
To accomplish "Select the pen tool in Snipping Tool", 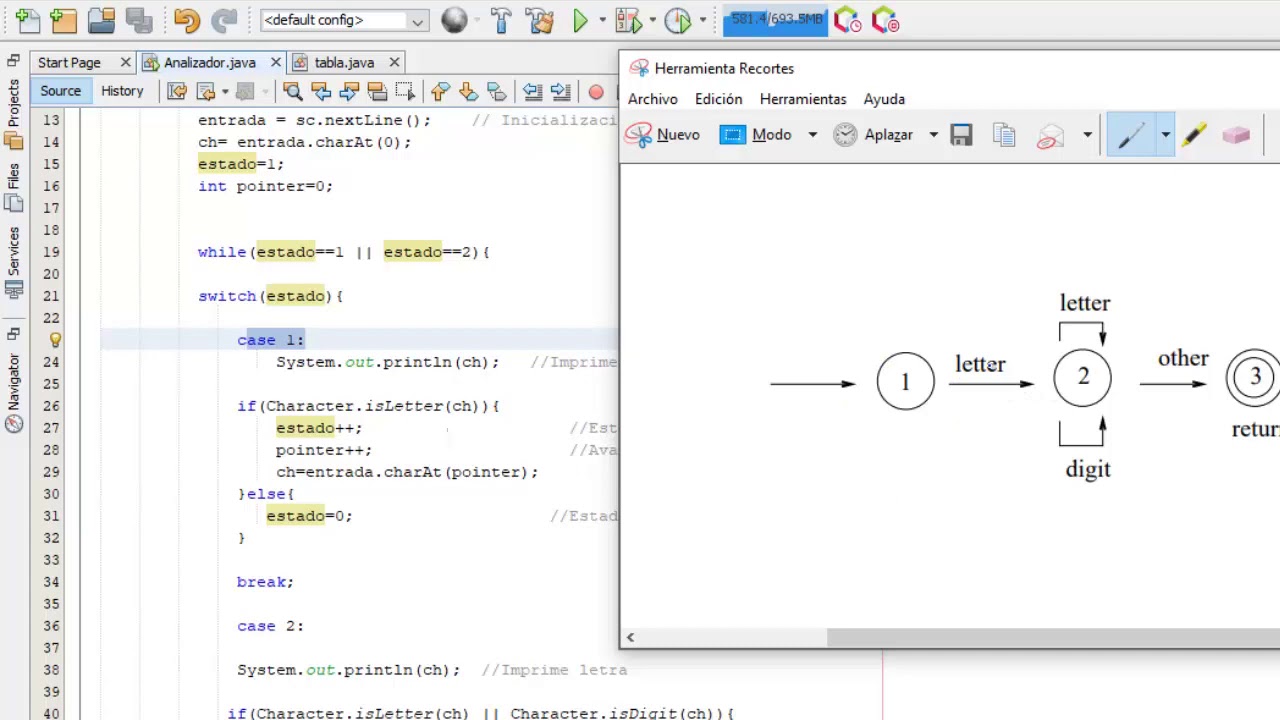I will 1131,135.
